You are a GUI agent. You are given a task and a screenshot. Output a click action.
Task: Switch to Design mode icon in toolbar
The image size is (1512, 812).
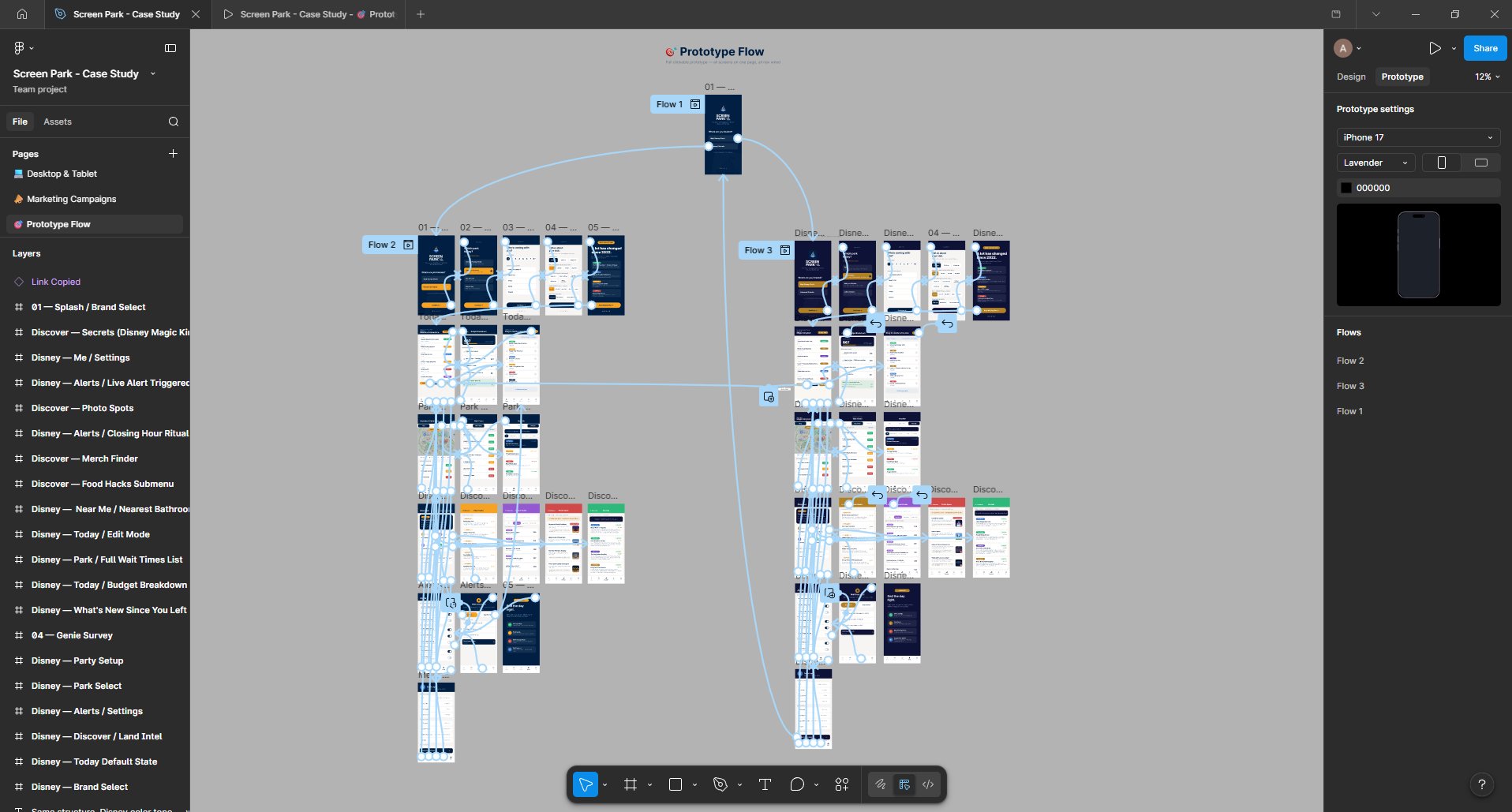904,784
